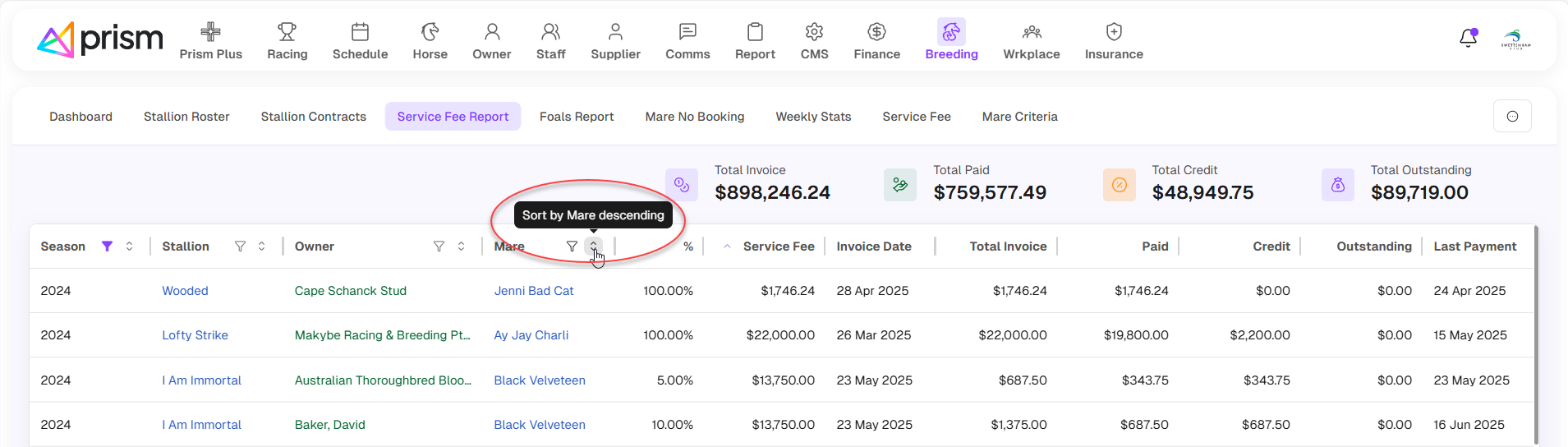
Task: Open the Horse module icon
Action: (x=430, y=32)
